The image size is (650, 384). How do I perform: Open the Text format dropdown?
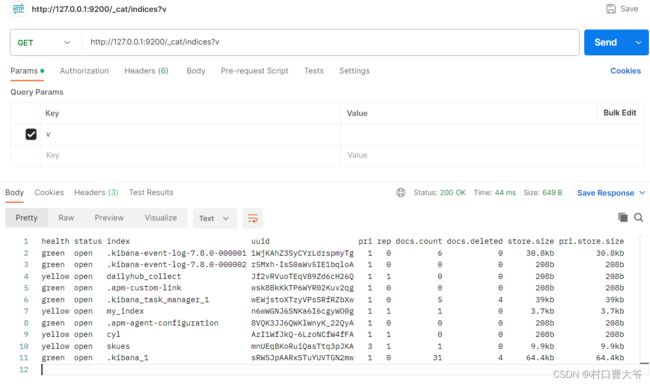(x=214, y=218)
